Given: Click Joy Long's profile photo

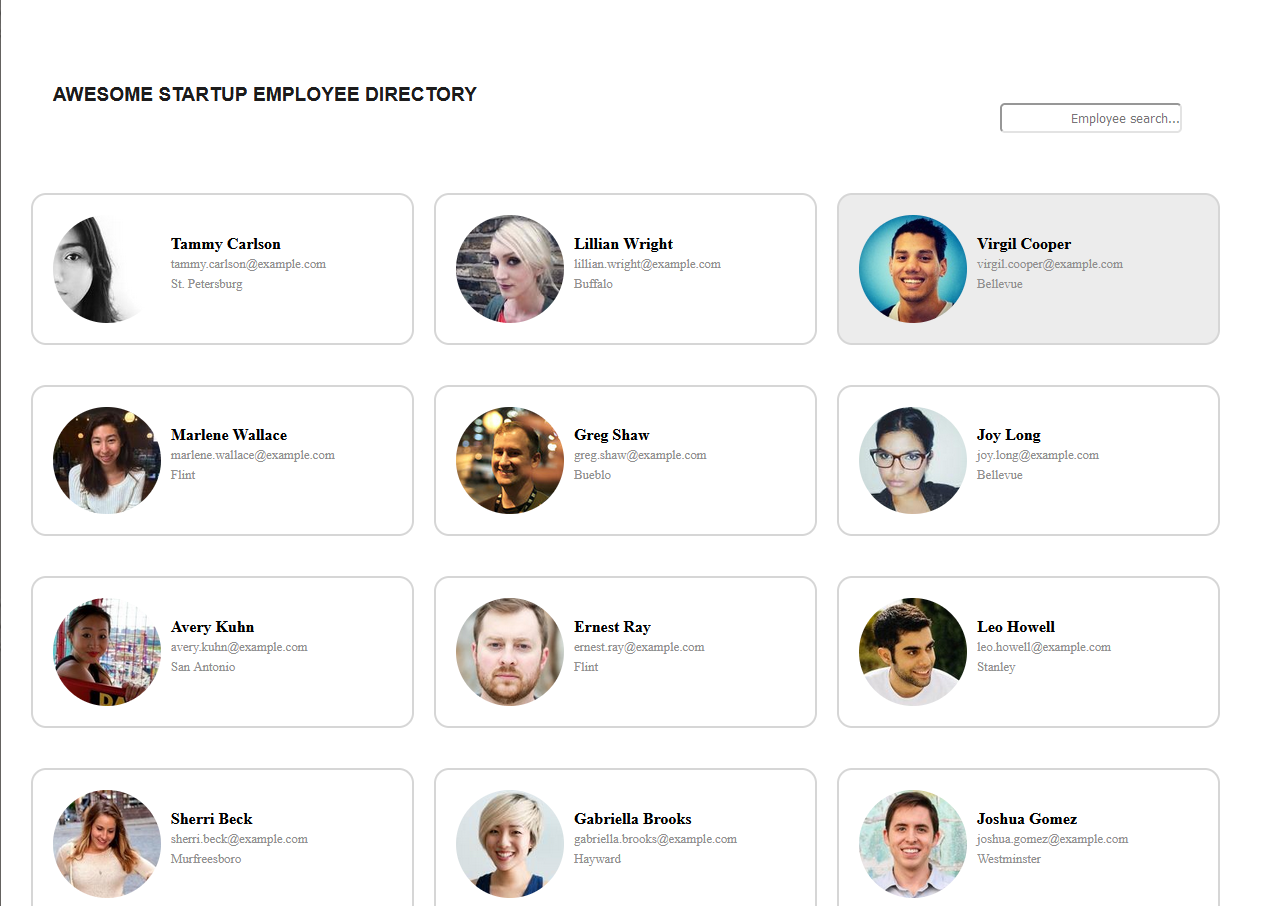Looking at the screenshot, I should point(913,460).
